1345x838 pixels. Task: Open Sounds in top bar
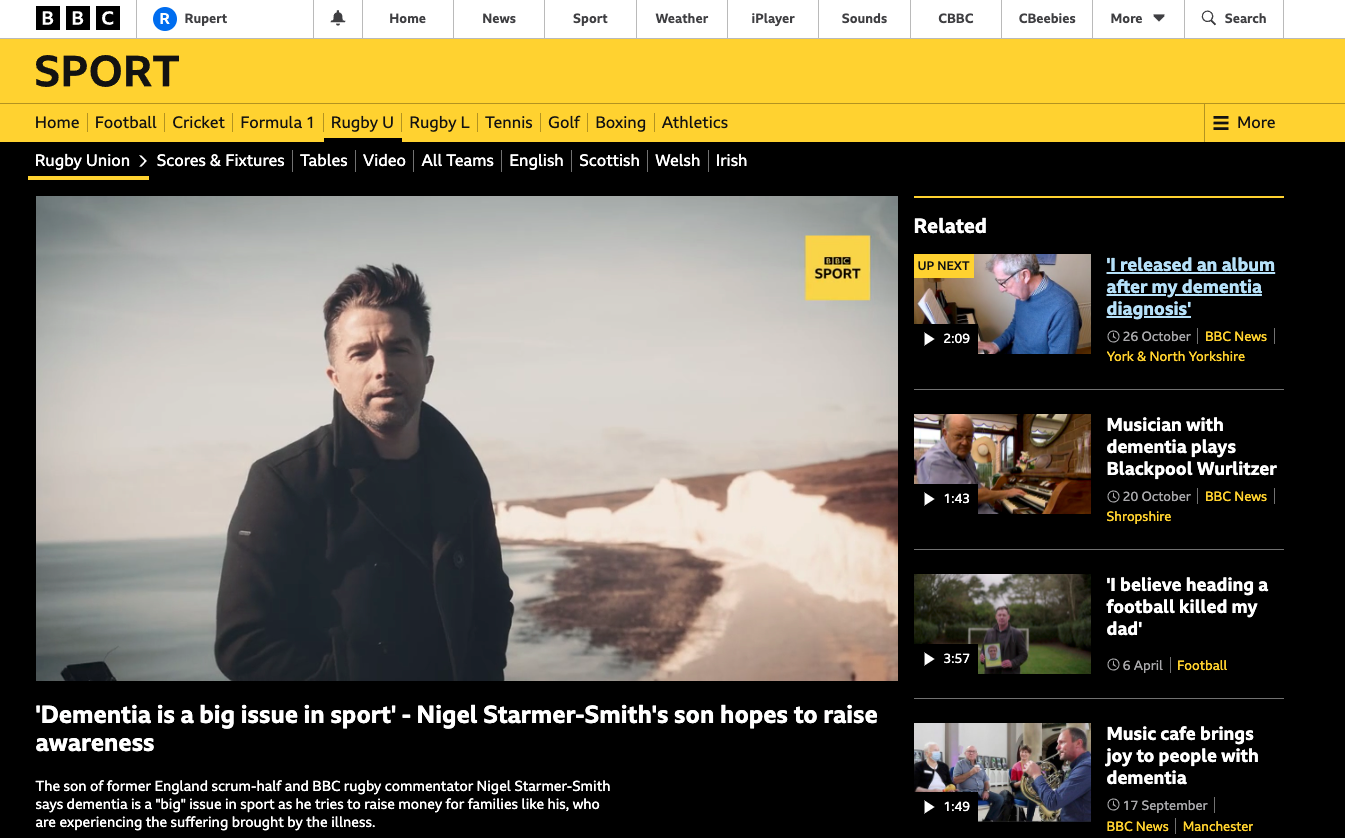pos(864,18)
